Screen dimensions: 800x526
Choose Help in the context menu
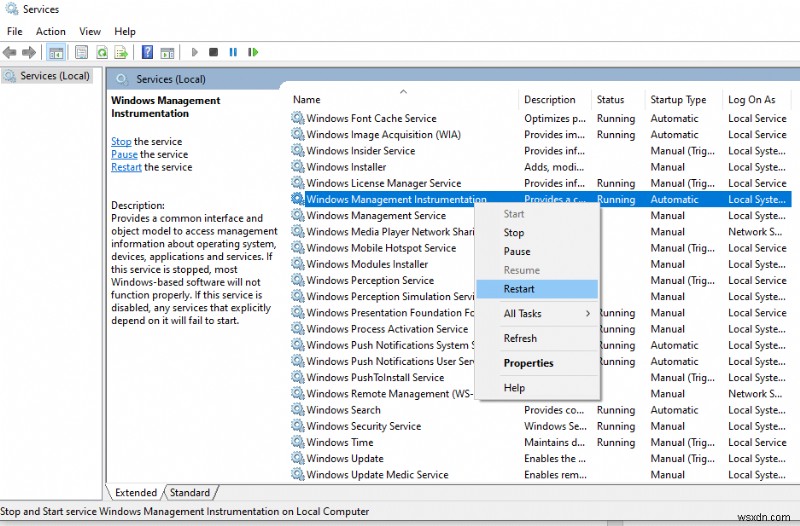coord(537,388)
